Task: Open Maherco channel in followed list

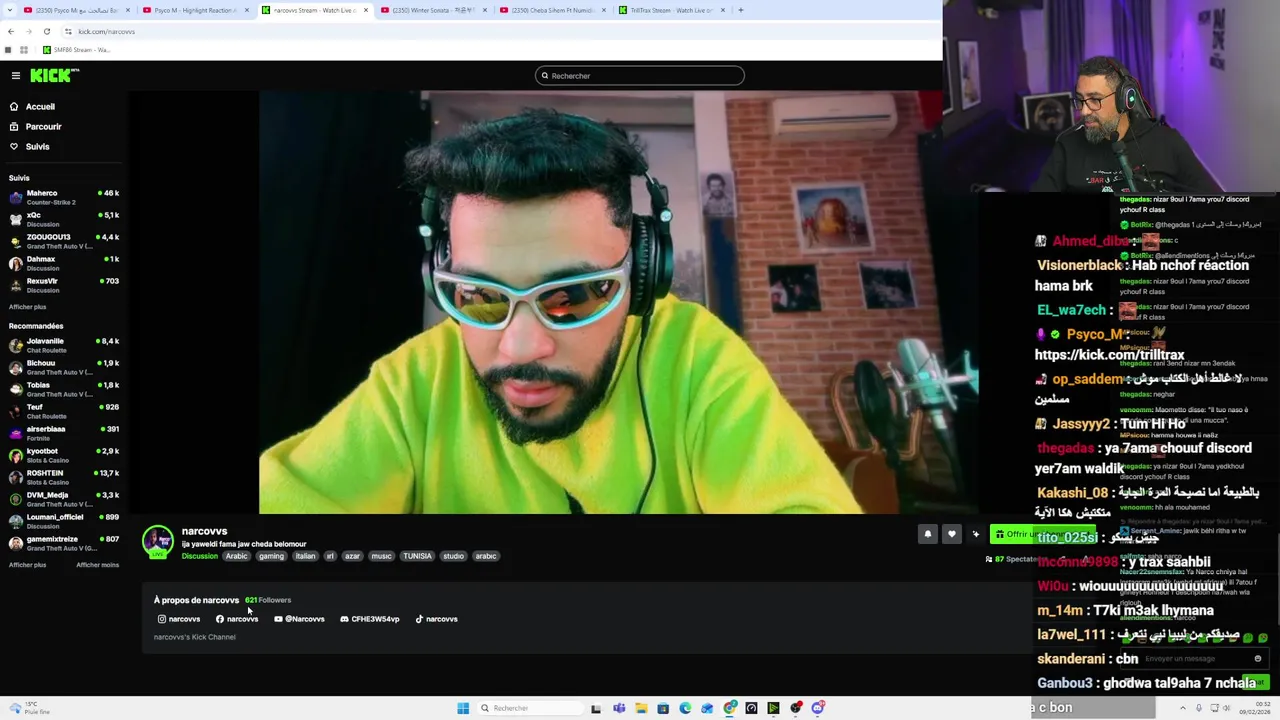Action: pyautogui.click(x=64, y=197)
